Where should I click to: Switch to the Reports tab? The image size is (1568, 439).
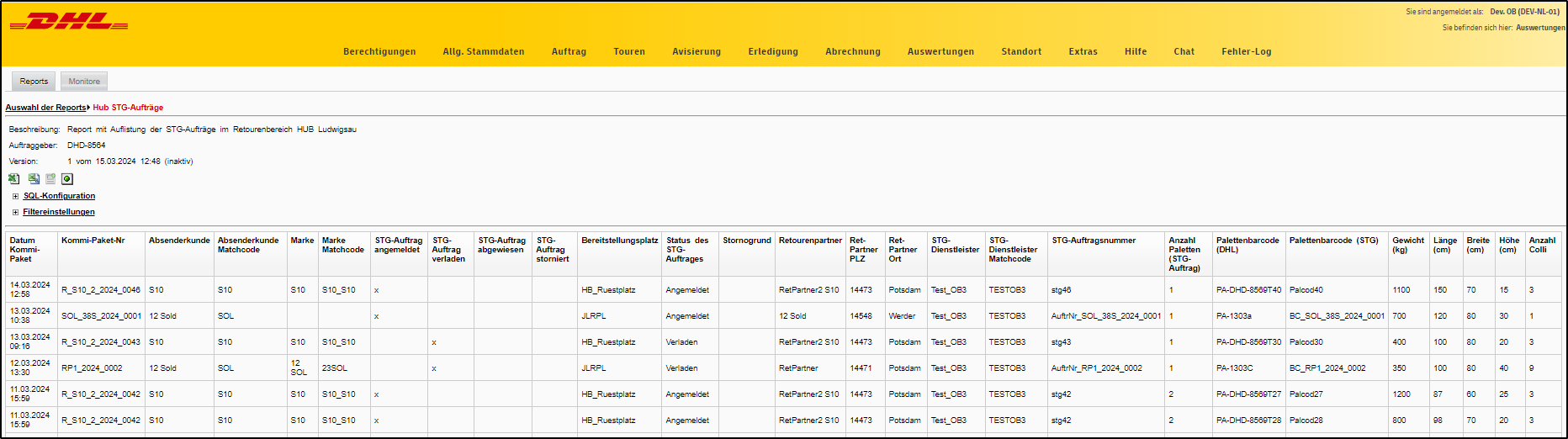point(34,82)
